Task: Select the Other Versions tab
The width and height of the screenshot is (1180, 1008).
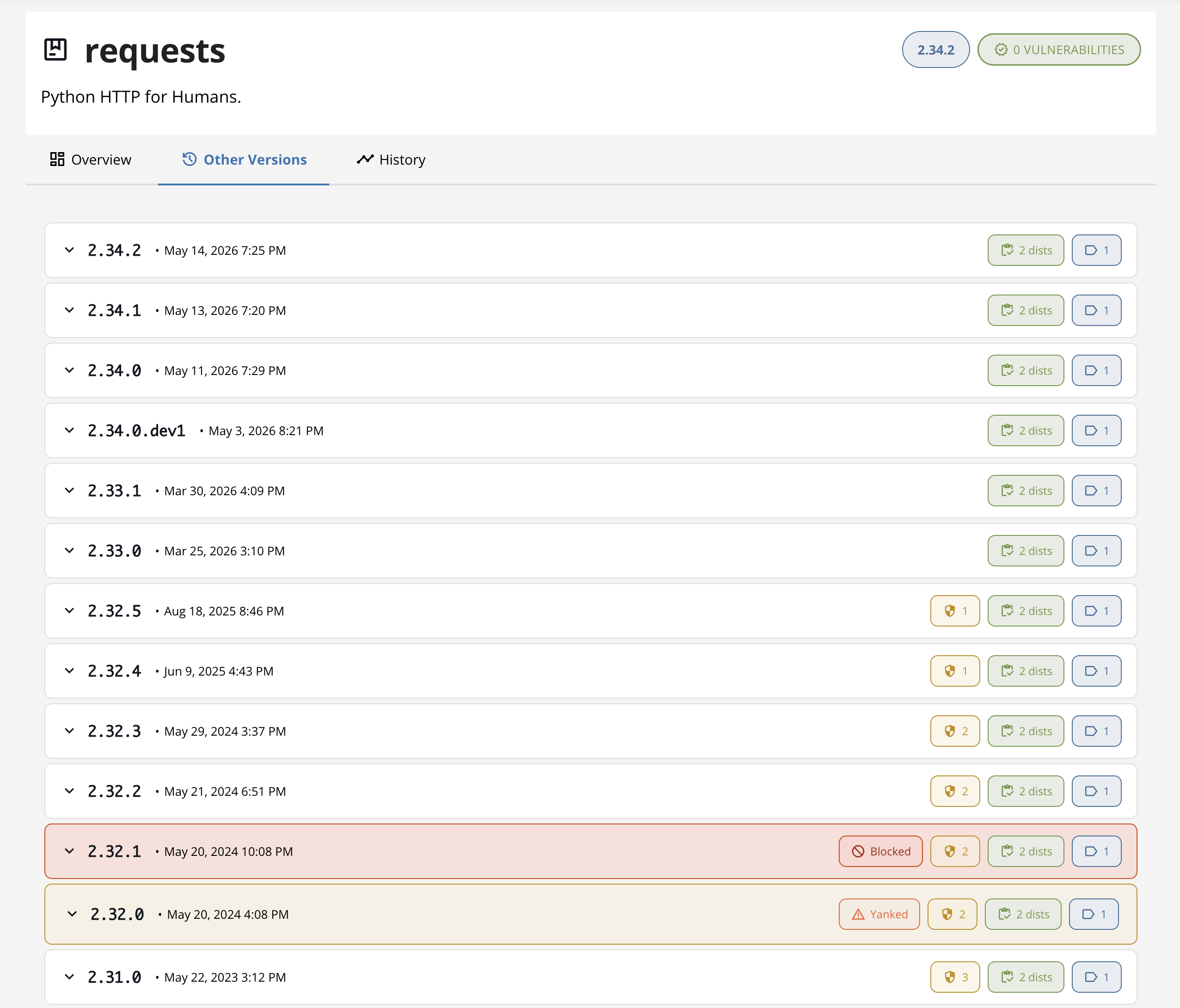Action: 244,160
